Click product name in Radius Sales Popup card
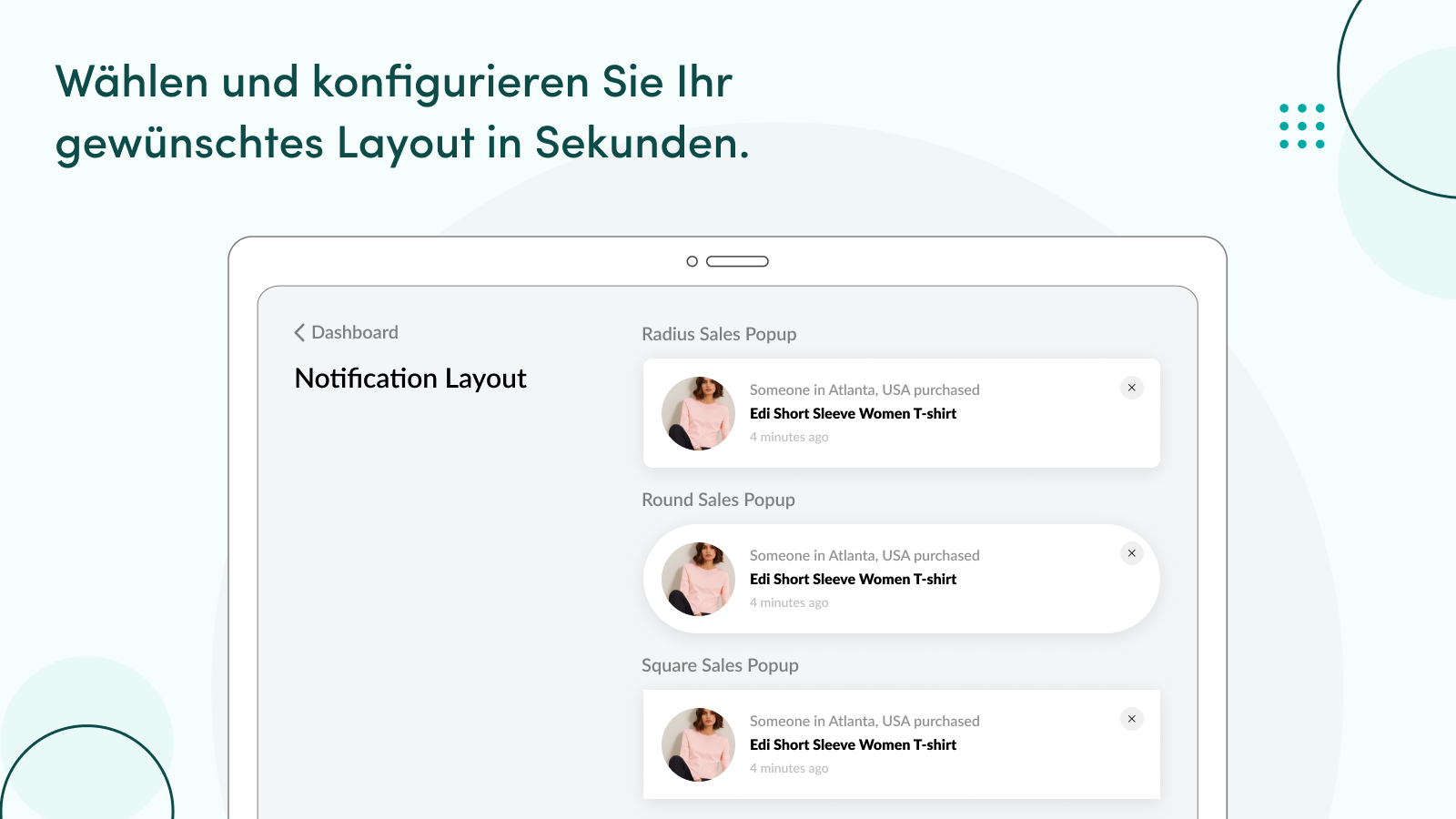The height and width of the screenshot is (819, 1456). pos(853,413)
